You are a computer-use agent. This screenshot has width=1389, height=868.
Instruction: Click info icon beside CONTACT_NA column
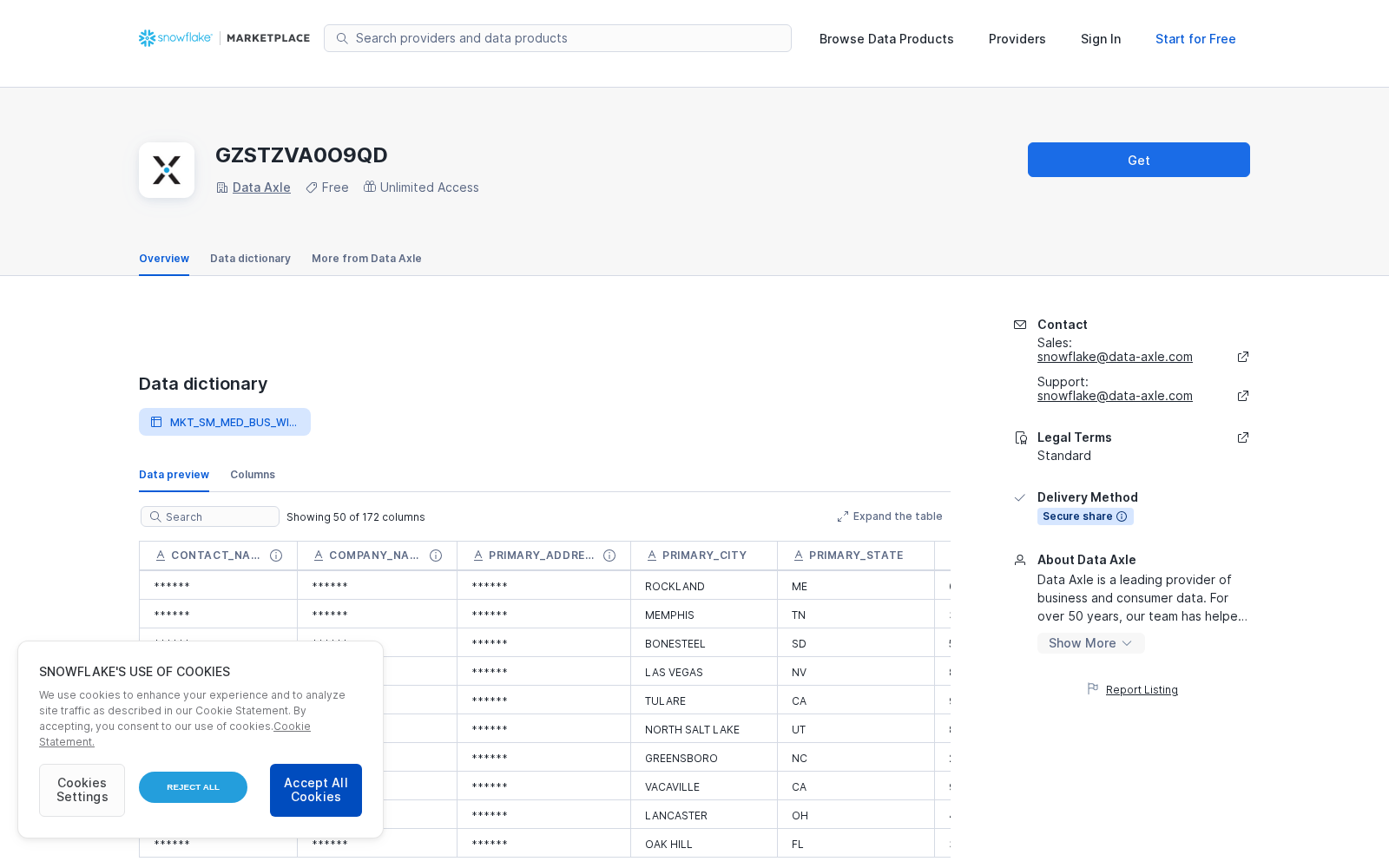276,556
